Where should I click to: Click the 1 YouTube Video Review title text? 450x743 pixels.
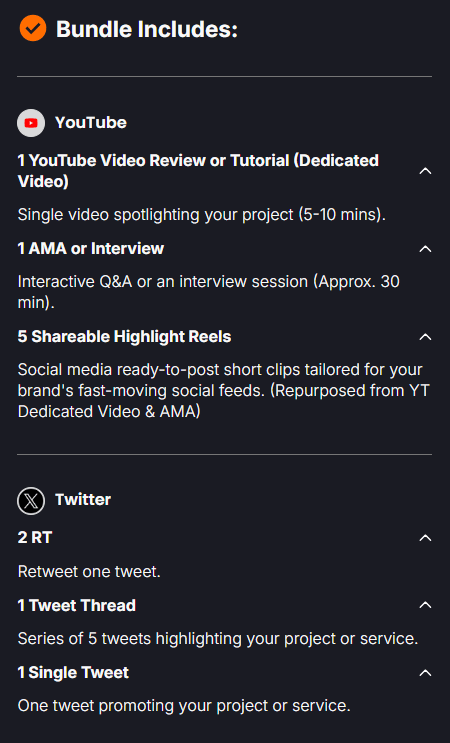click(198, 171)
